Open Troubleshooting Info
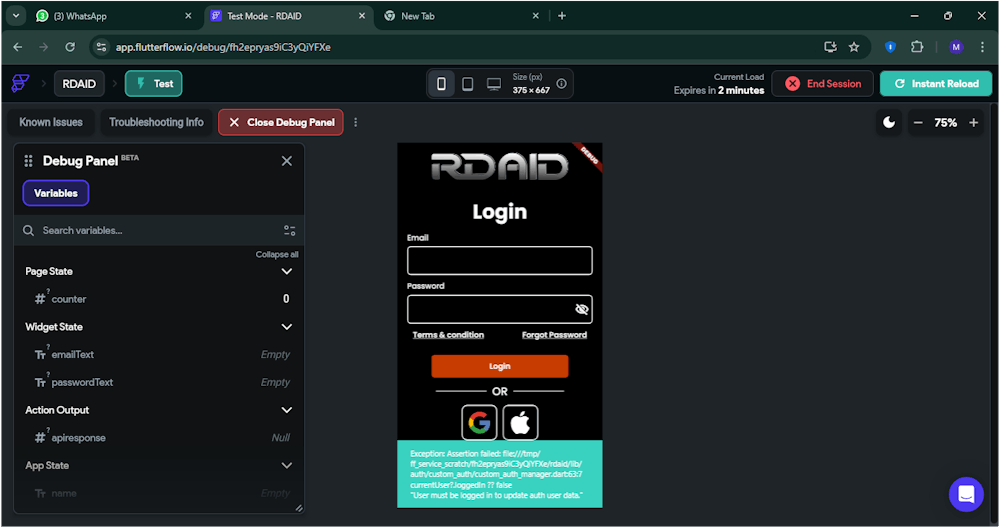This screenshot has width=1000, height=528. pyautogui.click(x=156, y=122)
